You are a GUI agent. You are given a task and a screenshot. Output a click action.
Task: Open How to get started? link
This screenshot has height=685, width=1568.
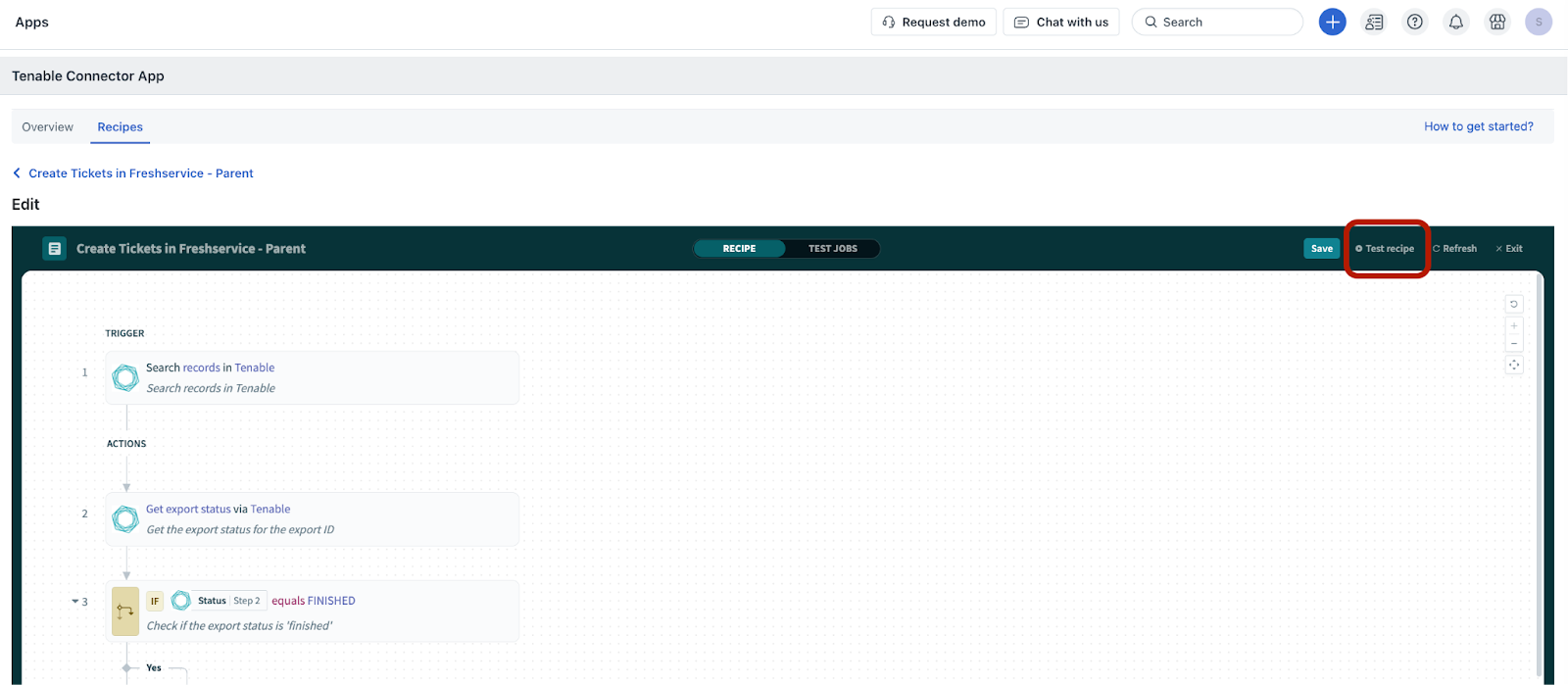click(x=1479, y=126)
